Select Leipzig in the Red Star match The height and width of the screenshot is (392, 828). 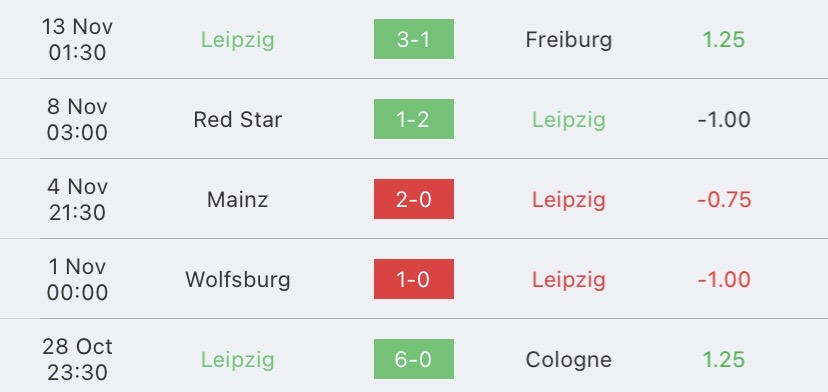[x=569, y=120]
